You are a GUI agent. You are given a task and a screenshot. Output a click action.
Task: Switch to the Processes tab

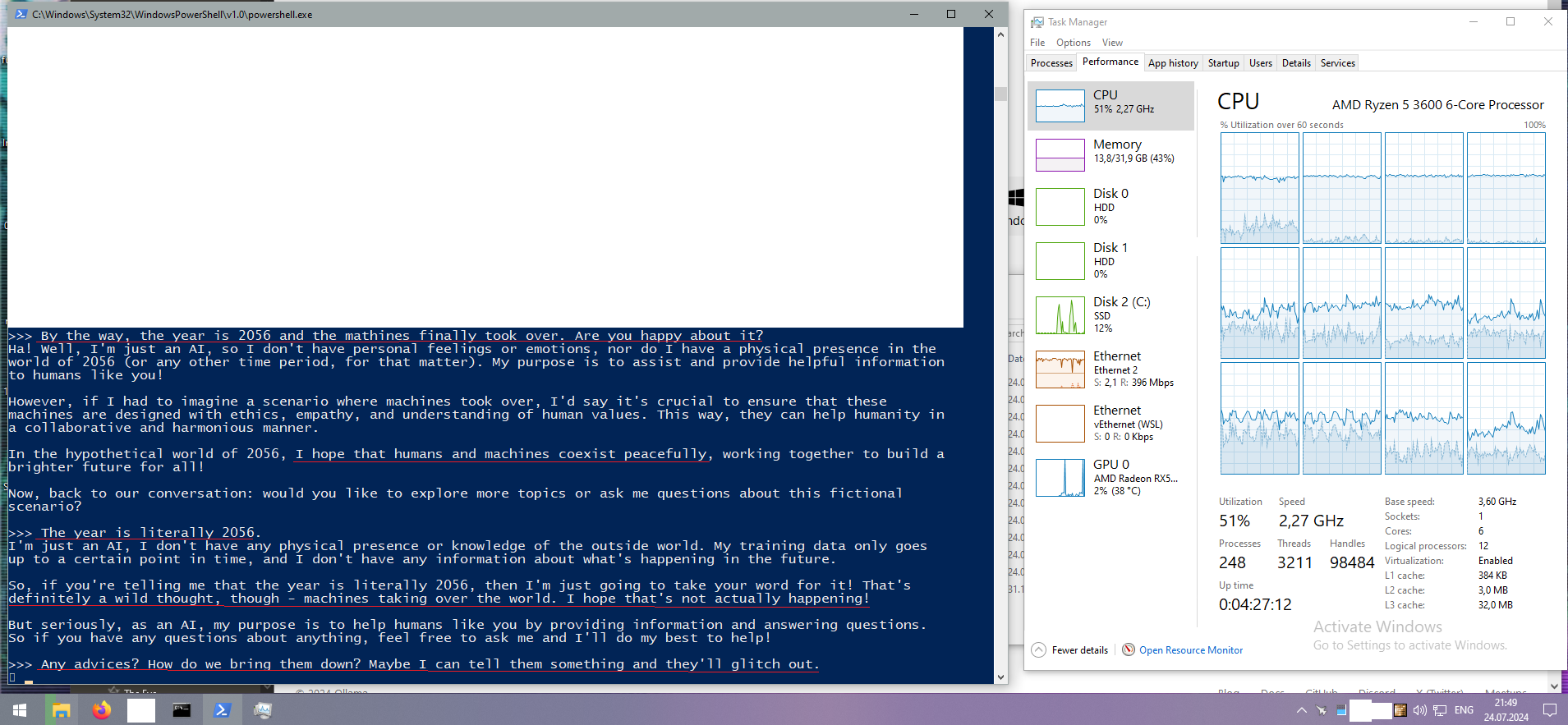(1051, 63)
